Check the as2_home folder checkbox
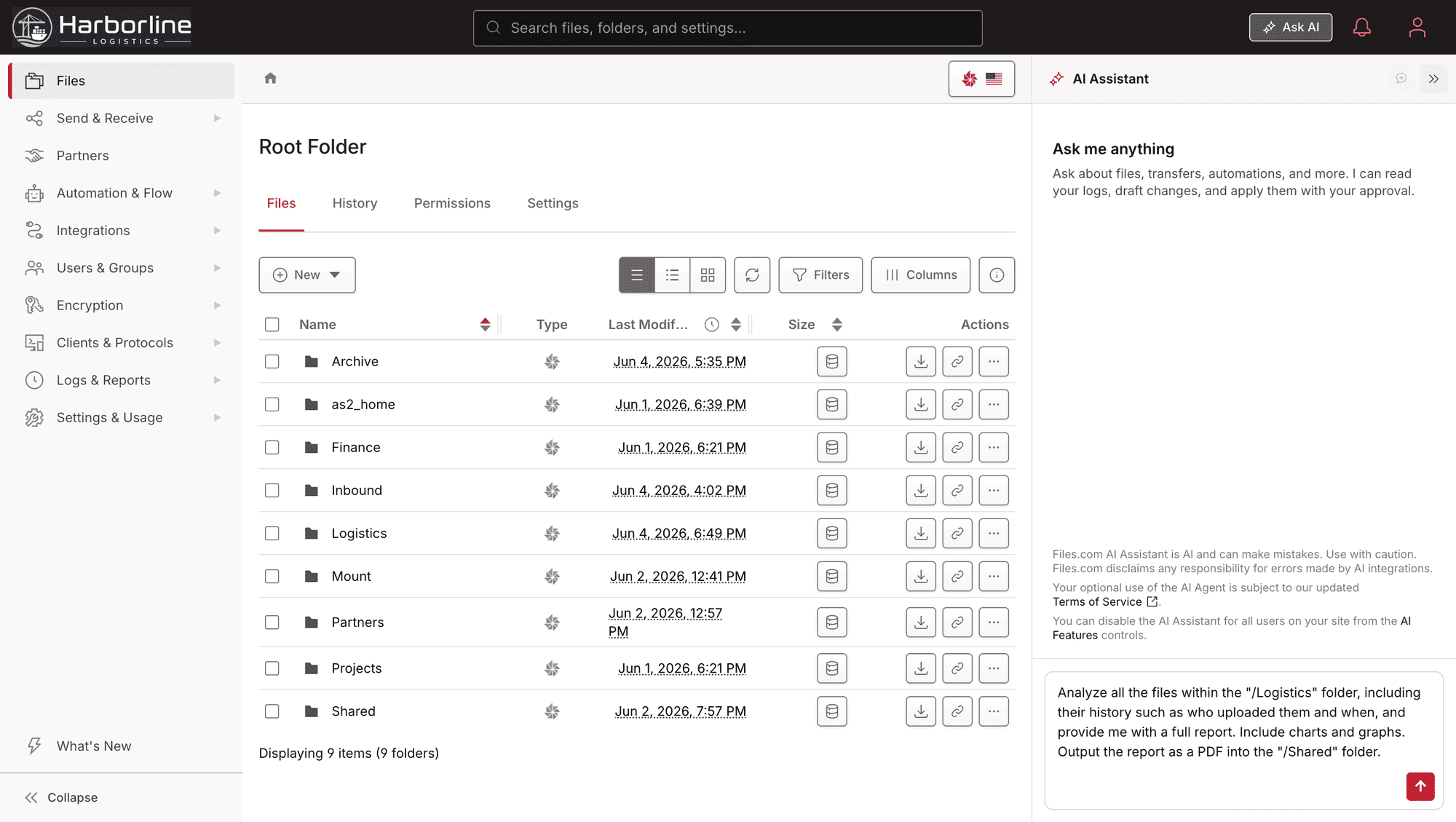 coord(272,405)
